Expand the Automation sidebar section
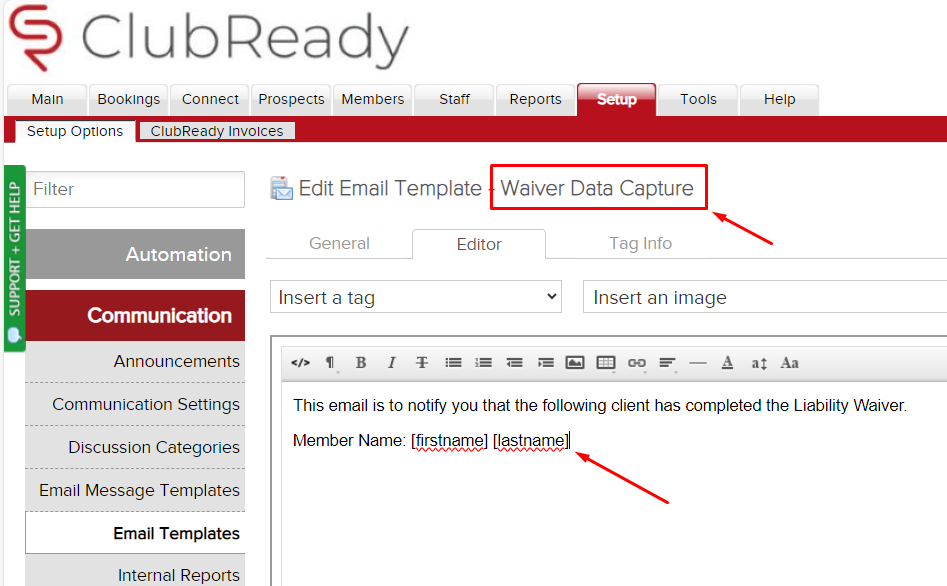947x586 pixels. point(135,254)
